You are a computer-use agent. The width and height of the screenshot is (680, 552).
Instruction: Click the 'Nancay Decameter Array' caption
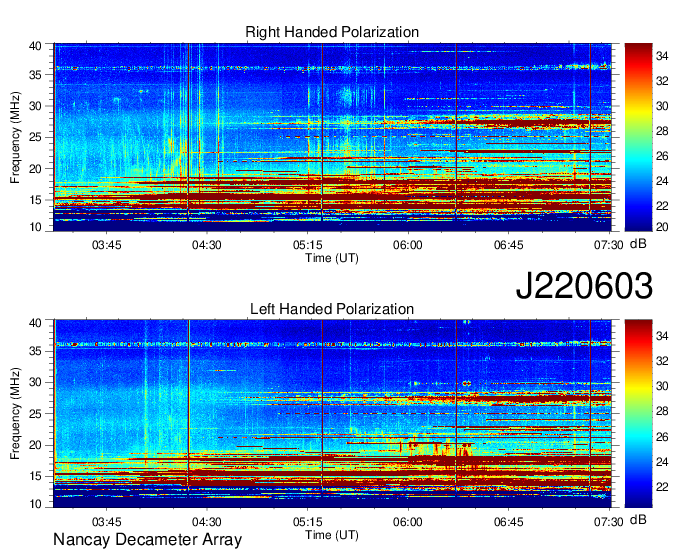147,540
